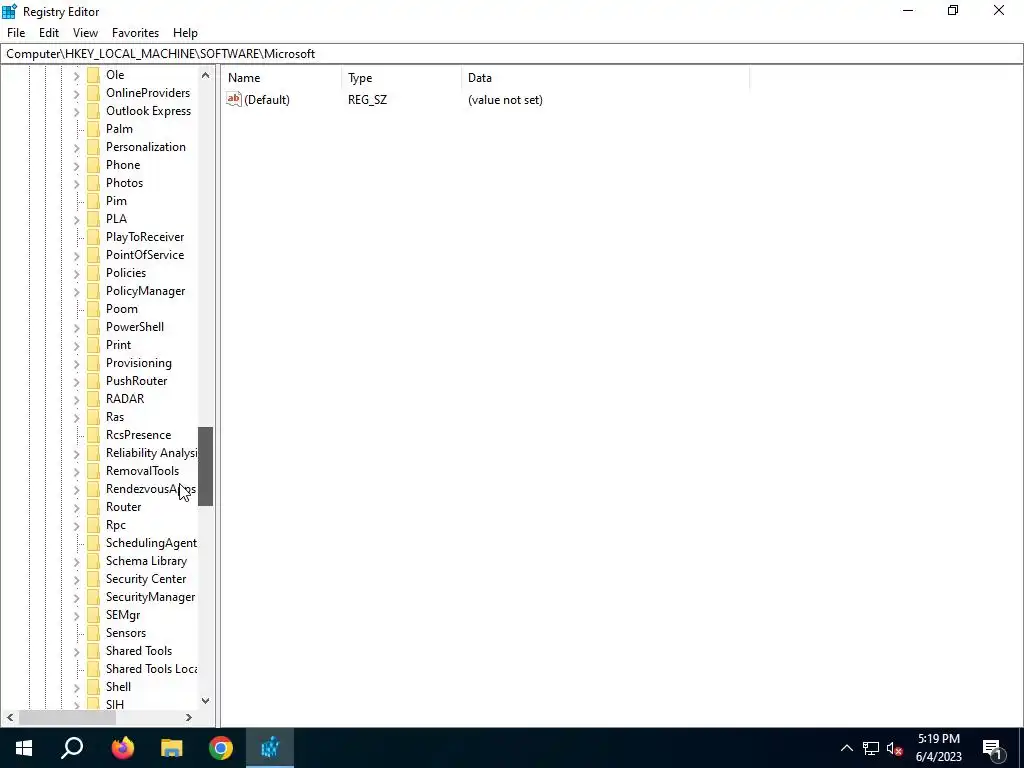Expand the OnlineProviders key
The height and width of the screenshot is (768, 1024).
coord(76,93)
